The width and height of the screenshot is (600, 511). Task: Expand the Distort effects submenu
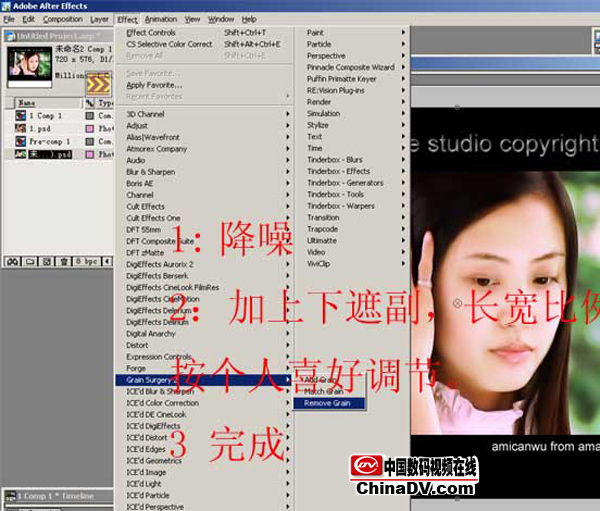pos(204,345)
